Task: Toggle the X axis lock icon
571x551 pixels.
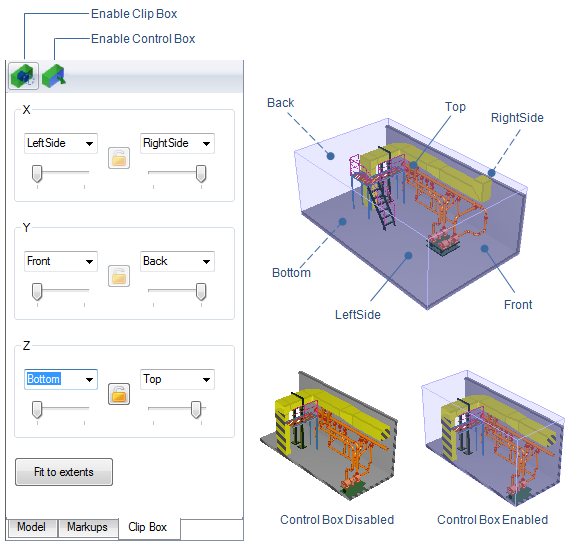Action: coord(119,158)
